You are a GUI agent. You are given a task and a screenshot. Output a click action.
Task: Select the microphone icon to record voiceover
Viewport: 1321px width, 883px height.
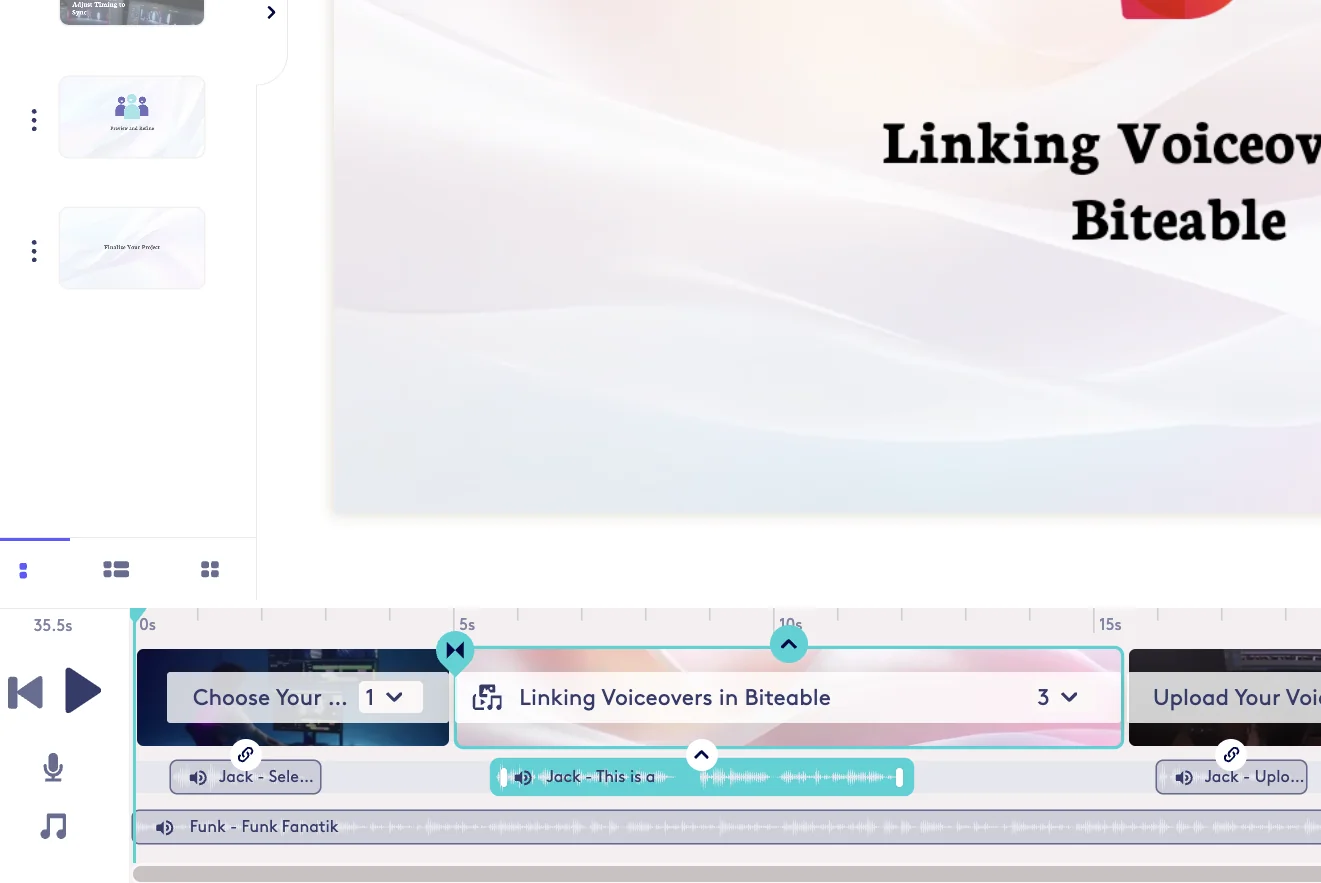pos(53,767)
